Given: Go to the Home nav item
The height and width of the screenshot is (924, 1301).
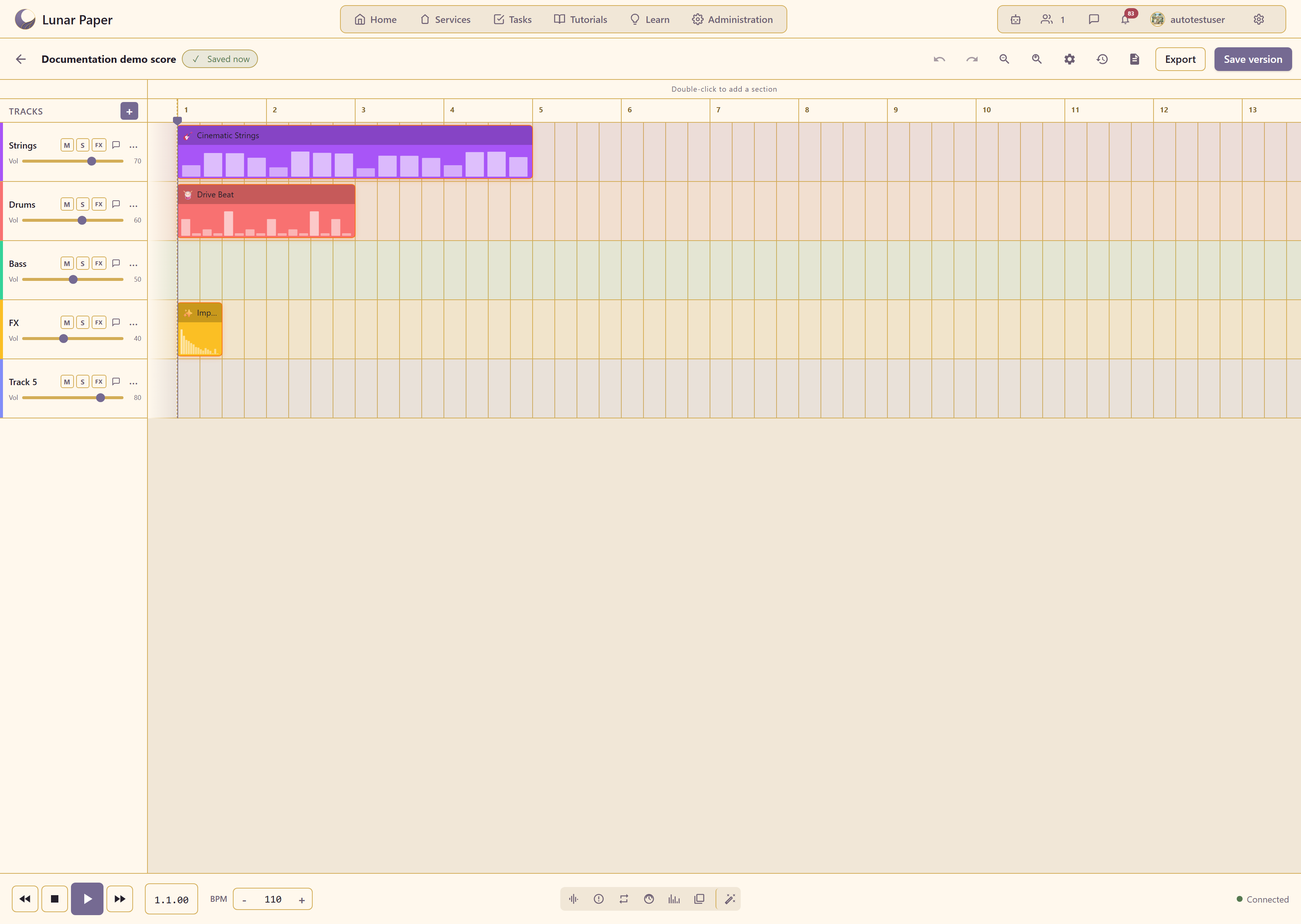Looking at the screenshot, I should click(376, 19).
